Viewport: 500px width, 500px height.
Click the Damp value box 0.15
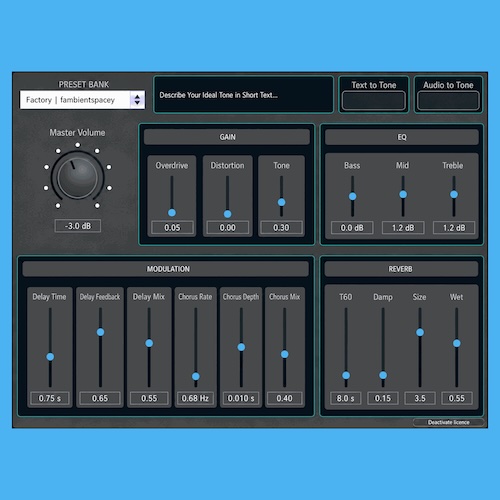pos(383,398)
